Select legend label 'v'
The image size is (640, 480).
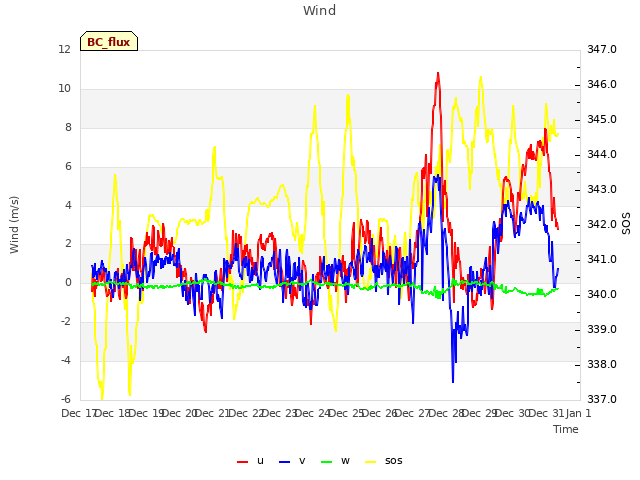(x=302, y=461)
